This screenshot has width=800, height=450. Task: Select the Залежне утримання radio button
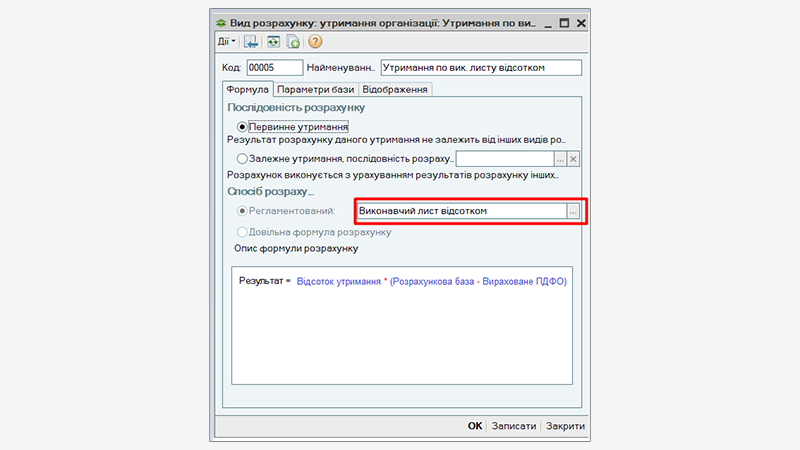pos(242,158)
